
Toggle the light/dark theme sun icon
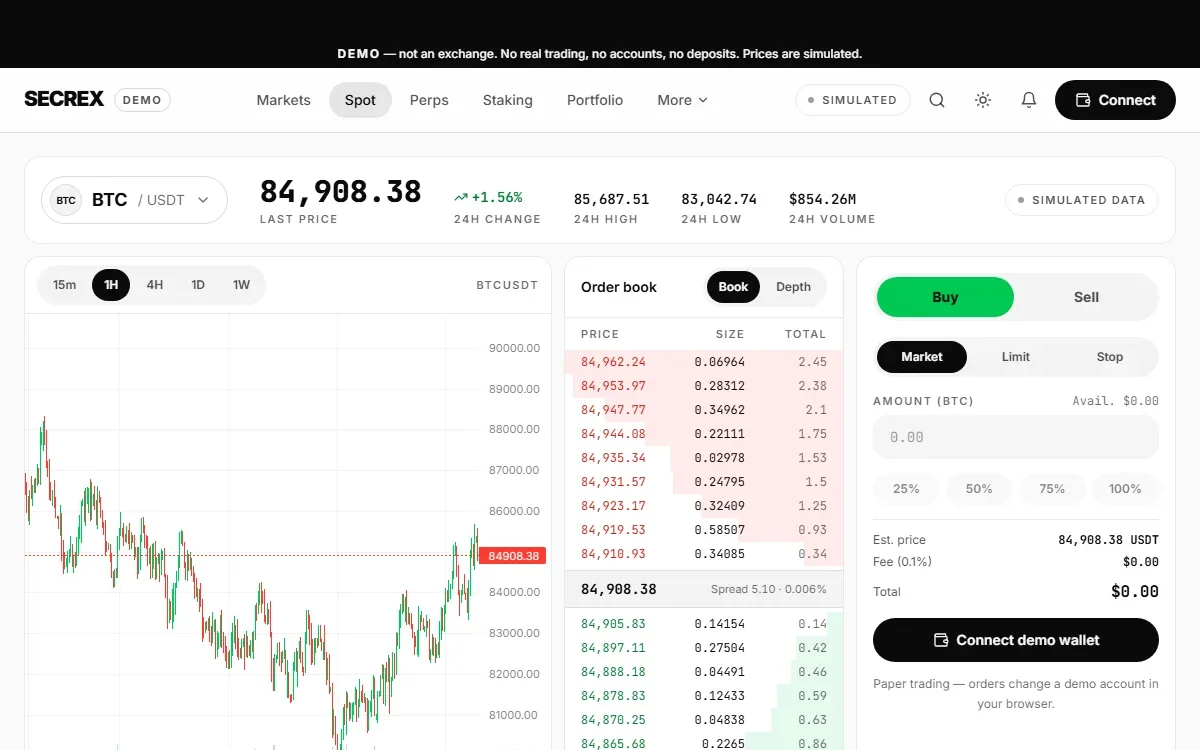click(x=983, y=100)
